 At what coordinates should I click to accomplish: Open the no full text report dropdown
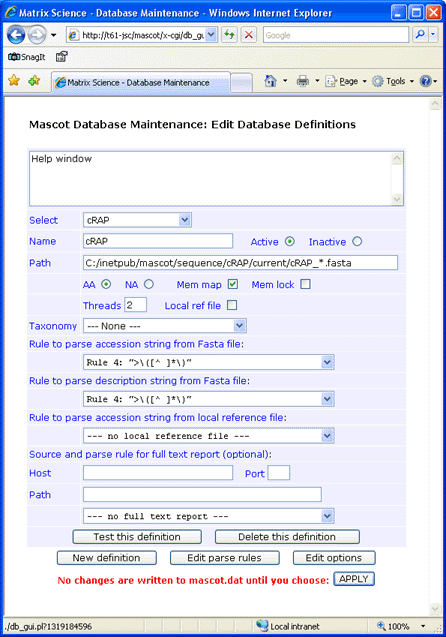(208, 516)
